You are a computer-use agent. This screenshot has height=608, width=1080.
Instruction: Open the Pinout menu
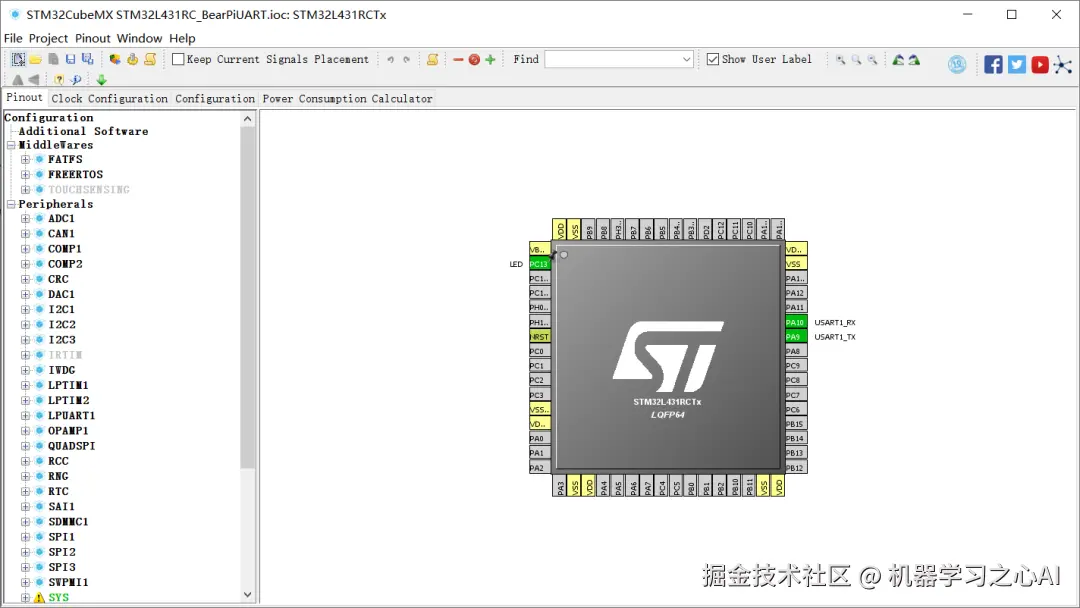[93, 39]
